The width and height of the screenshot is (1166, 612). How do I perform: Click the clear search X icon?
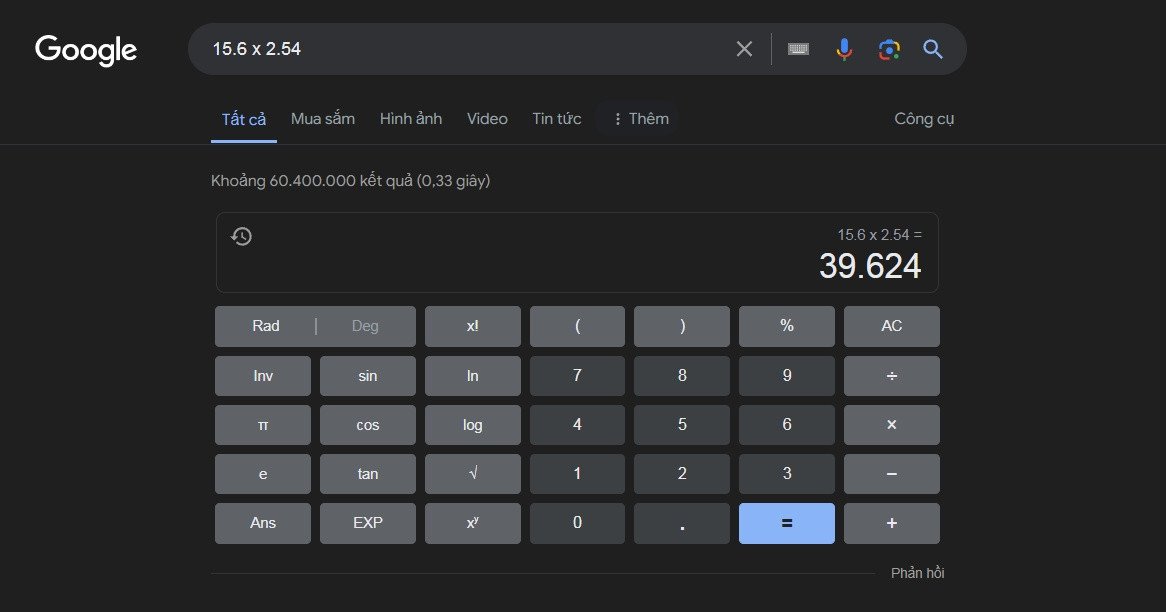744,49
